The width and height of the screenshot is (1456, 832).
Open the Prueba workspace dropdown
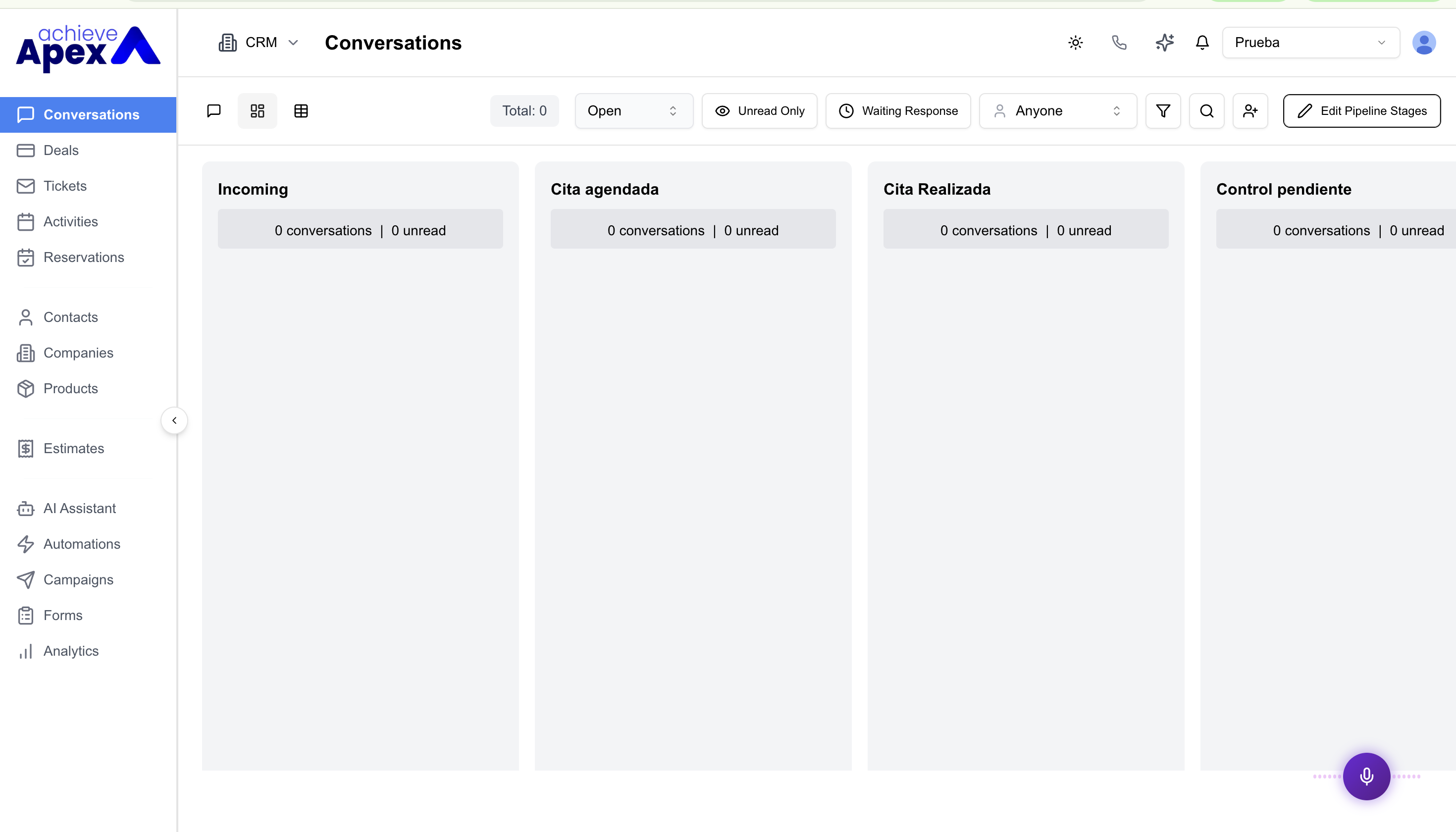pyautogui.click(x=1311, y=43)
